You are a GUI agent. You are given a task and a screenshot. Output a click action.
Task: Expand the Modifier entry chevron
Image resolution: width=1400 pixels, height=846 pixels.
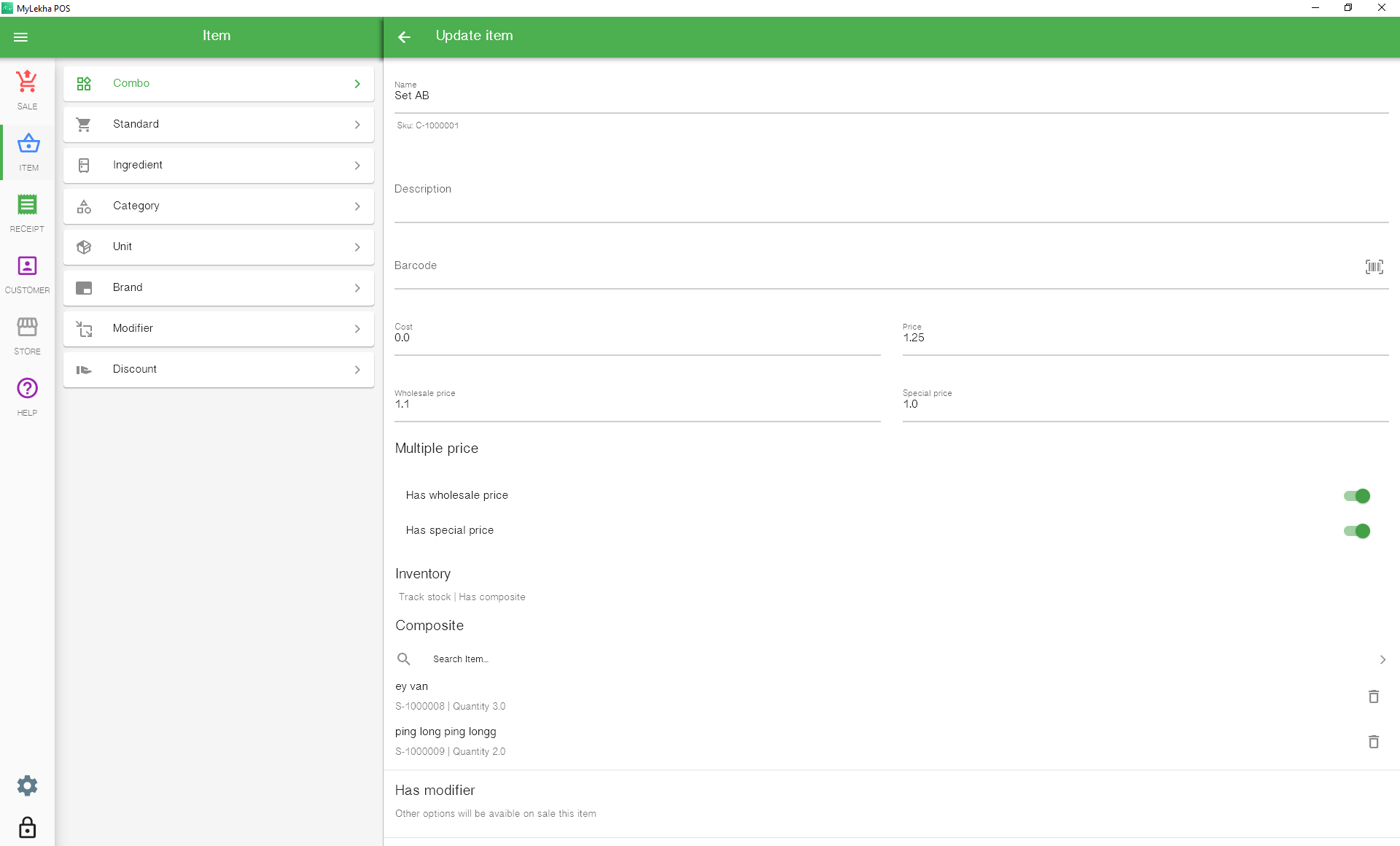[357, 329]
